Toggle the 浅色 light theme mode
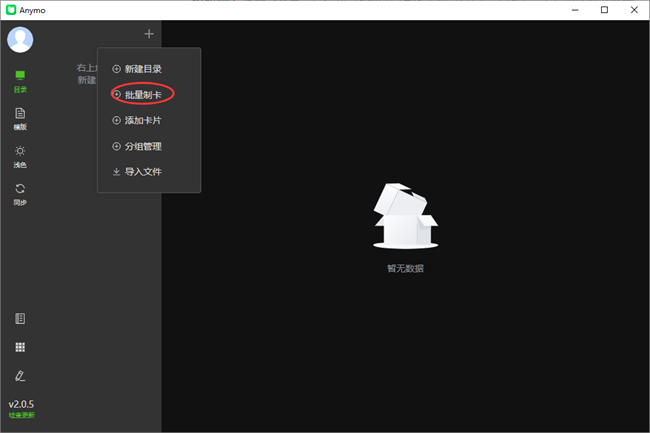 point(20,155)
